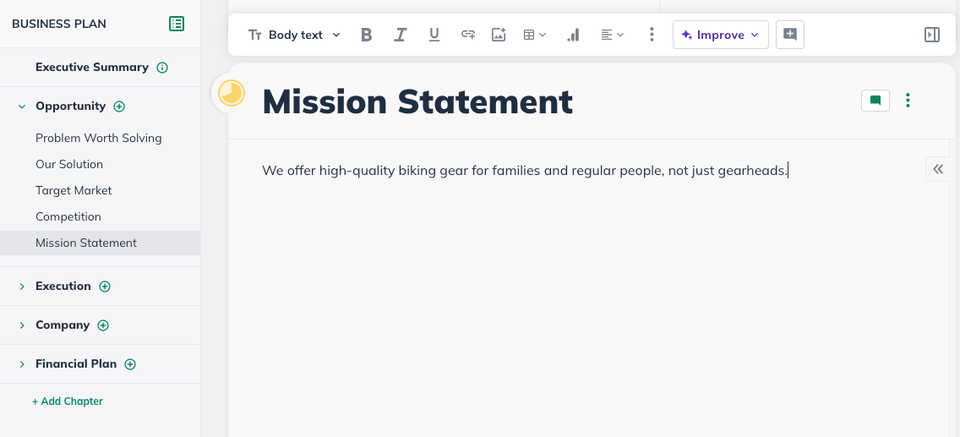Toggle bold formatting
Image resolution: width=960 pixels, height=437 pixels.
(x=366, y=35)
